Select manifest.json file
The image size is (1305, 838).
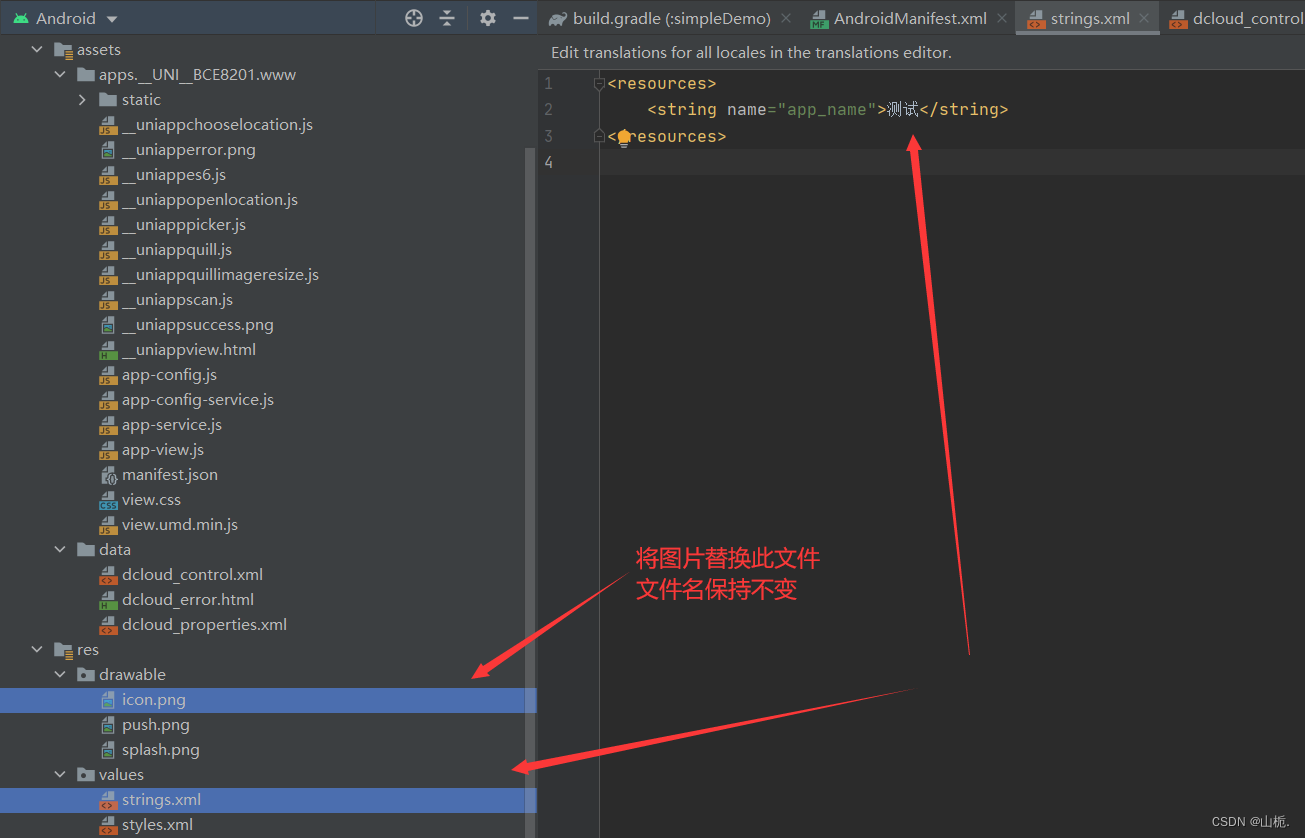point(169,474)
